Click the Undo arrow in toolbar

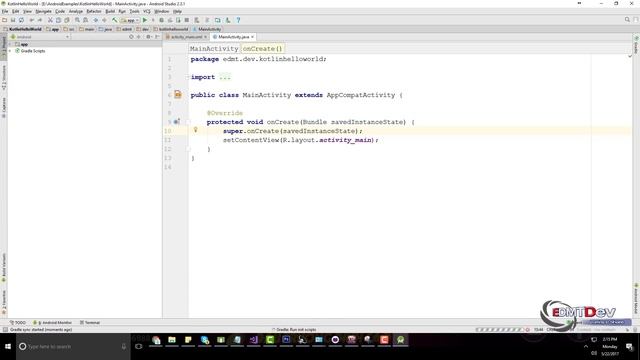(x=32, y=20)
